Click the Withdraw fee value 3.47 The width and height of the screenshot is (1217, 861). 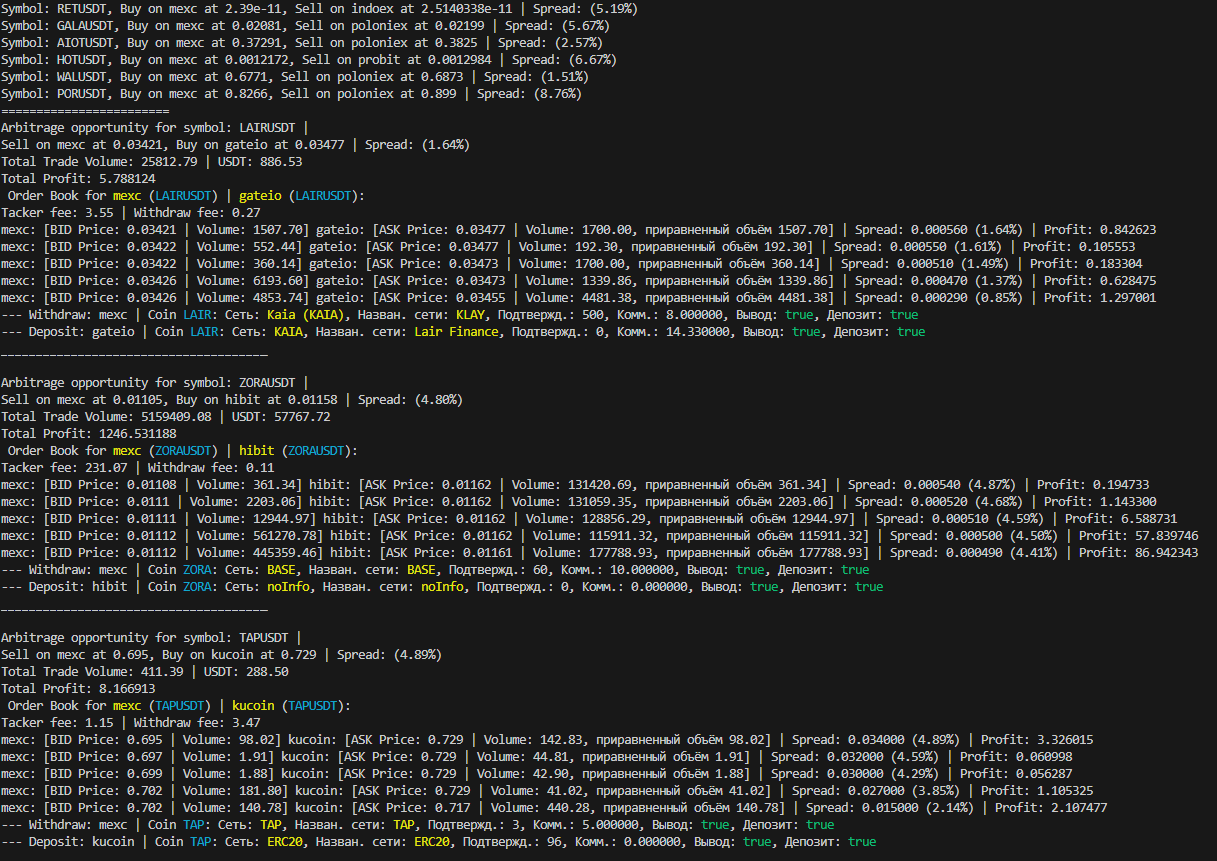click(x=245, y=722)
